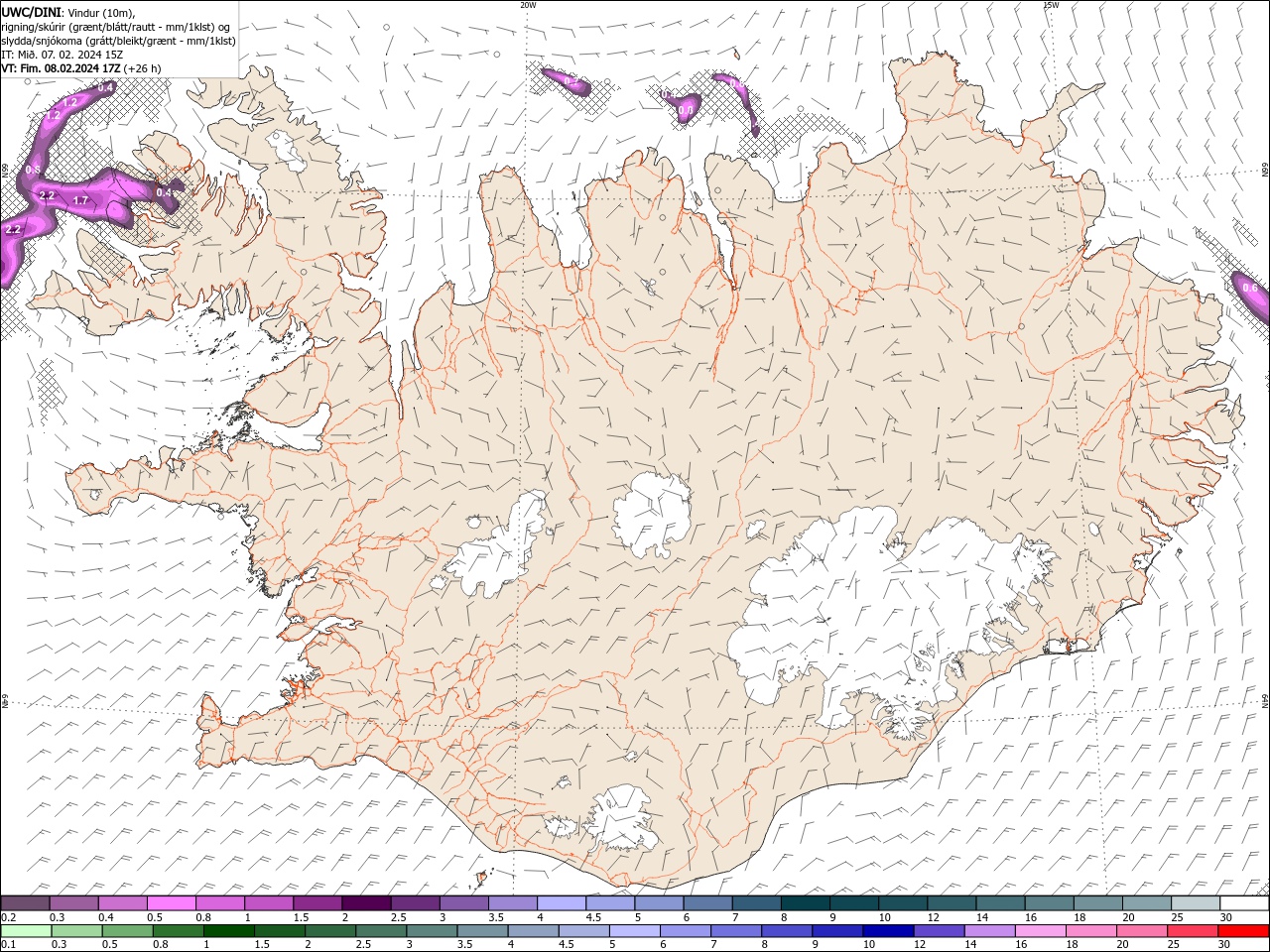Pick the white snow legend swatch labeled 30
Image resolution: width=1270 pixels, height=952 pixels.
pyautogui.click(x=1244, y=903)
